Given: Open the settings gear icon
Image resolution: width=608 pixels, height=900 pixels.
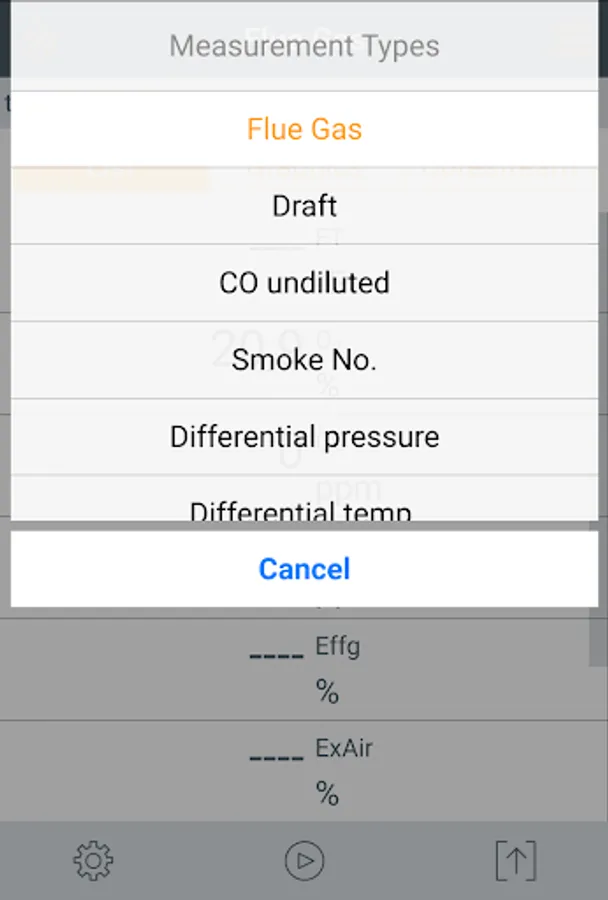Looking at the screenshot, I should [93, 860].
